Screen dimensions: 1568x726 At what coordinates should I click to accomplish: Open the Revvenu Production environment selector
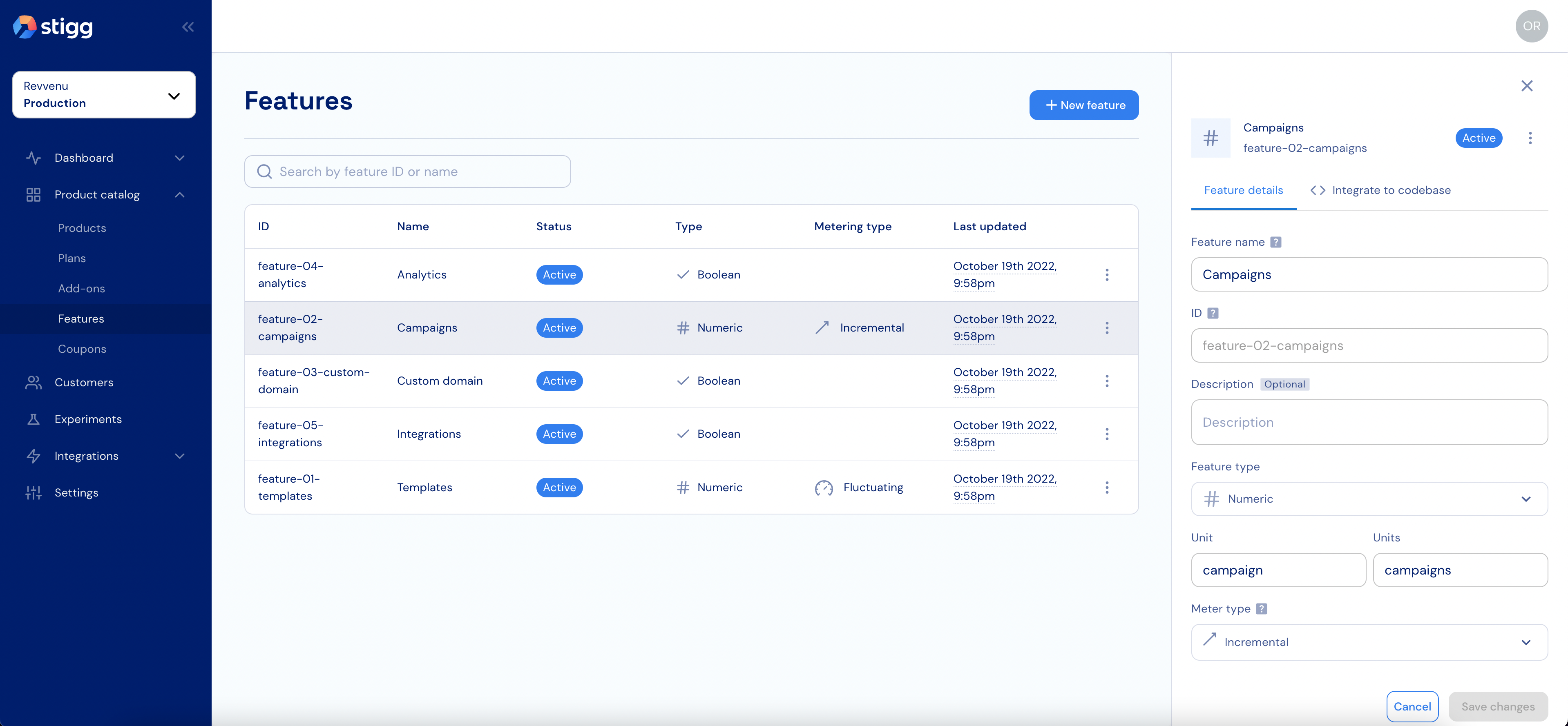click(x=104, y=95)
